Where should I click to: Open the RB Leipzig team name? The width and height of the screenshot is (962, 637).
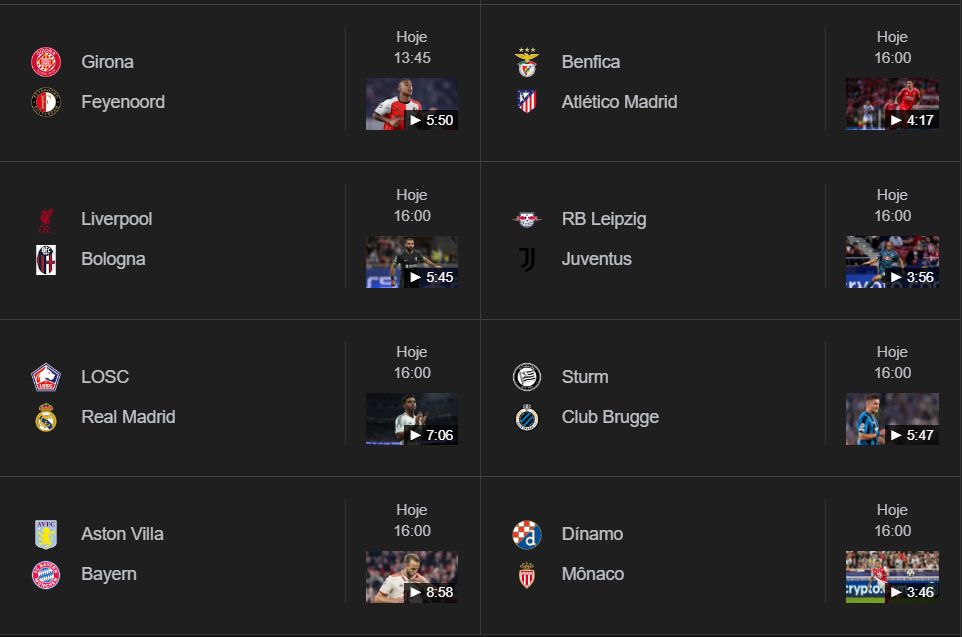(x=604, y=219)
